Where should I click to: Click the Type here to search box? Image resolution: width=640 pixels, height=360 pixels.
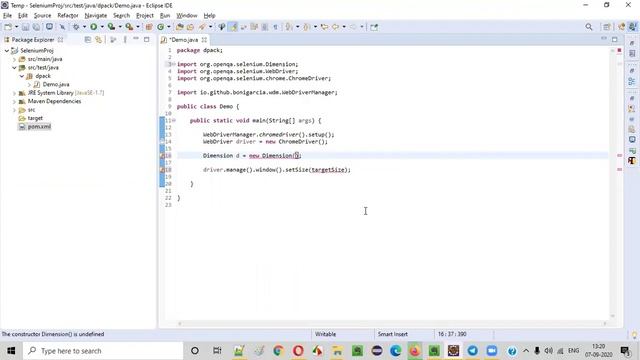point(102,351)
